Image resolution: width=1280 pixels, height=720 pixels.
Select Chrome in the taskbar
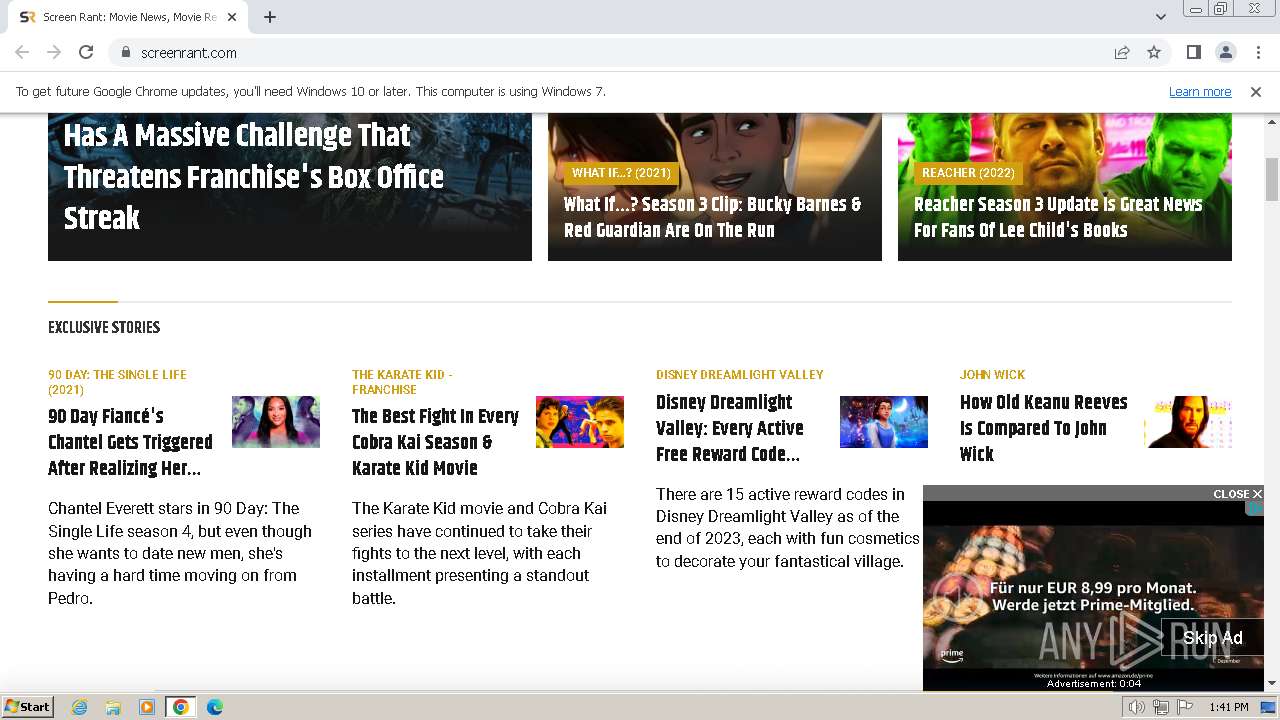pos(181,707)
